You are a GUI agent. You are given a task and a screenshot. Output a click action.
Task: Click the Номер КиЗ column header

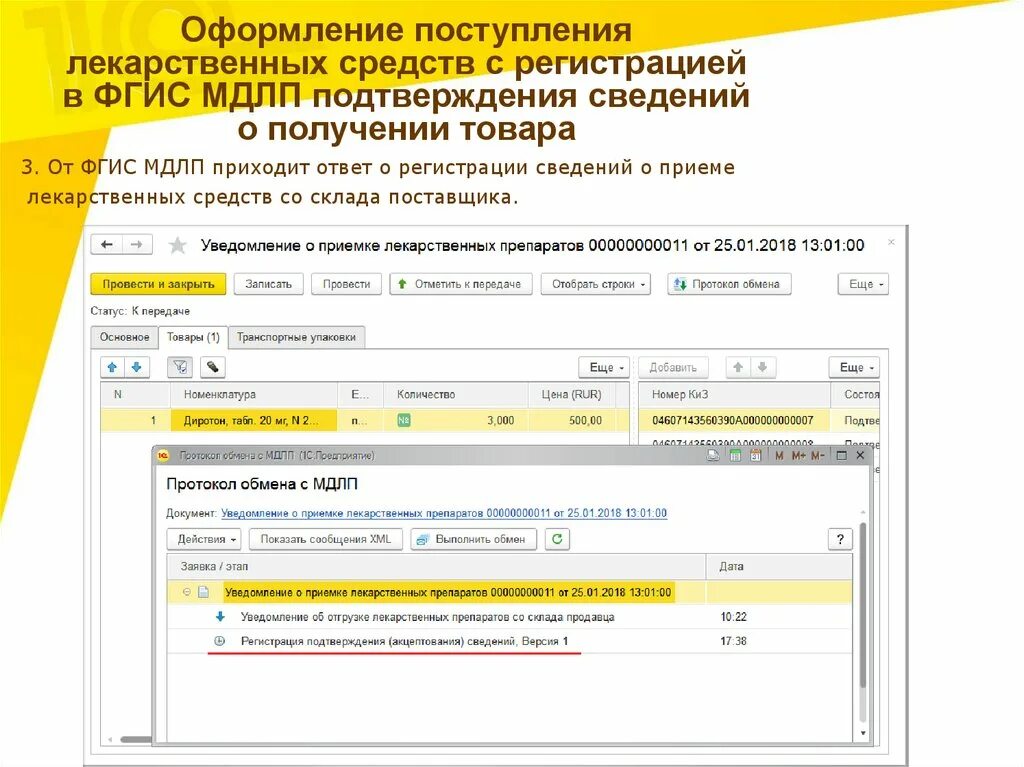733,395
